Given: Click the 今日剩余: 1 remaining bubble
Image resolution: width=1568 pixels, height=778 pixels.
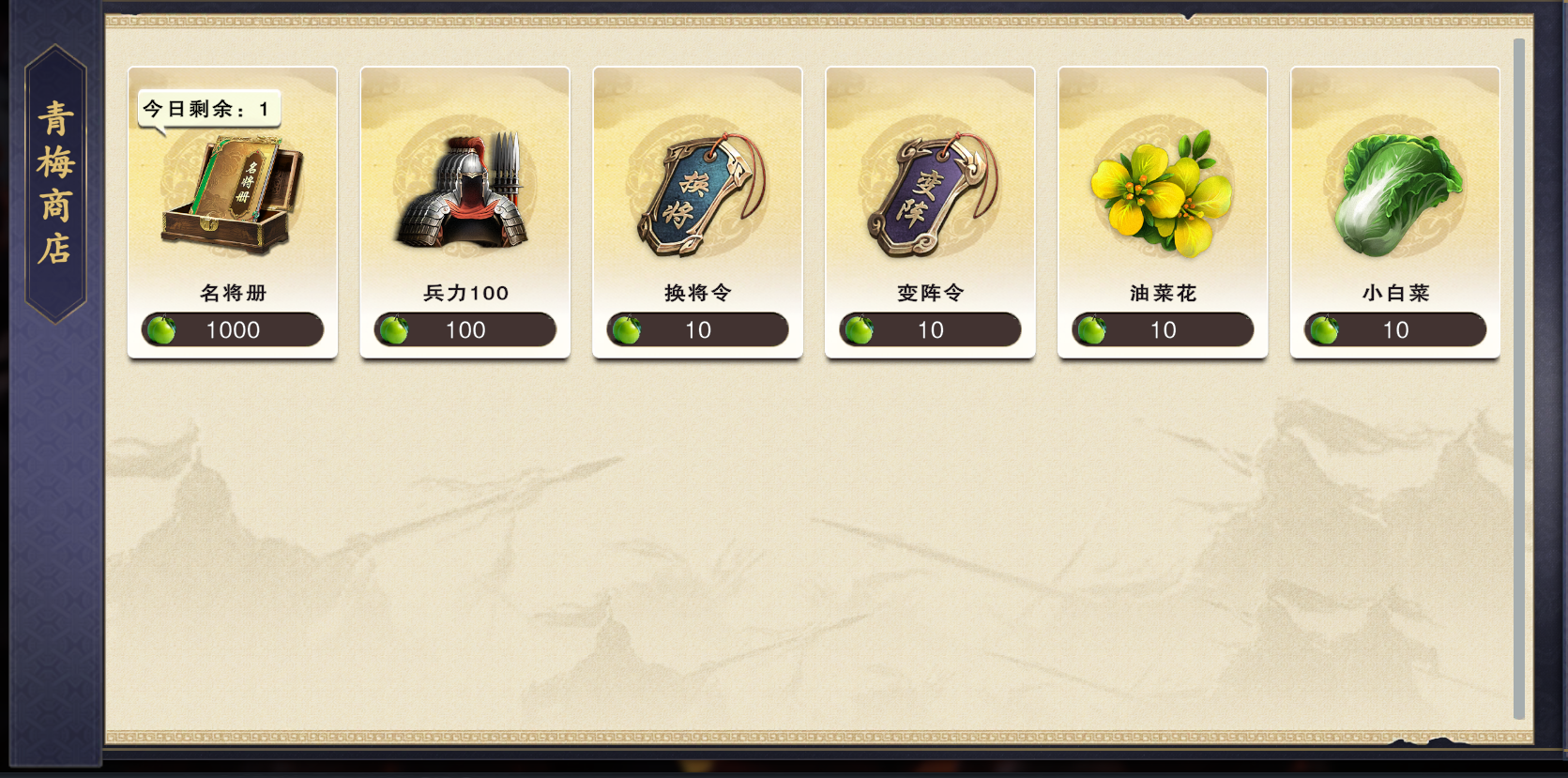Looking at the screenshot, I should pyautogui.click(x=208, y=110).
